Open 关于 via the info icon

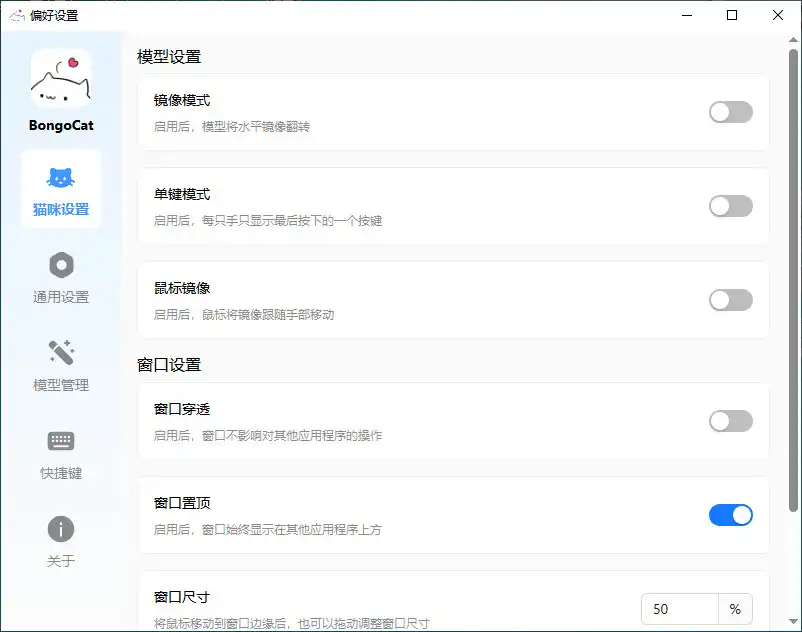(x=61, y=529)
